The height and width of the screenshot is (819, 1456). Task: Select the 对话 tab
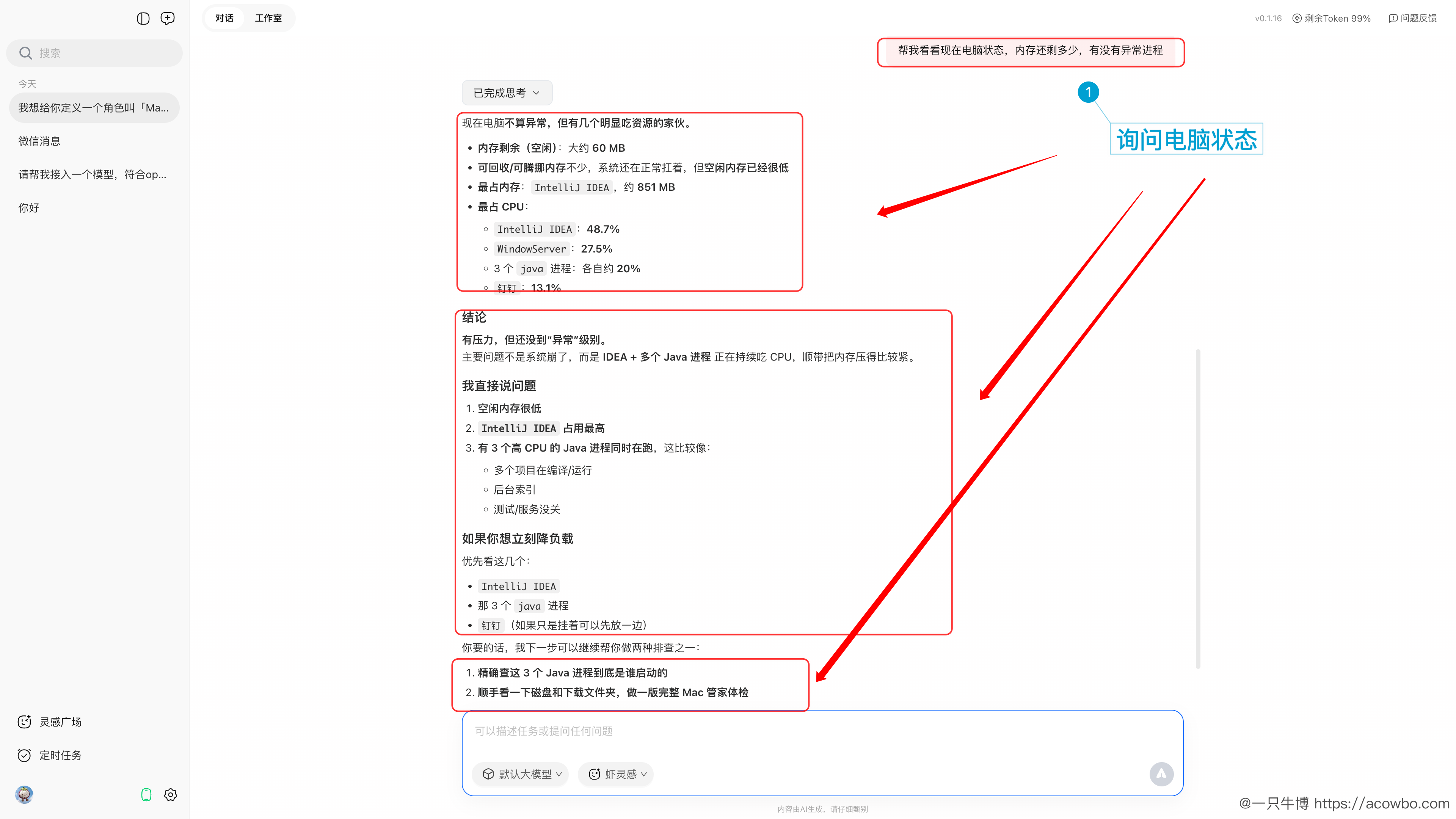point(224,18)
